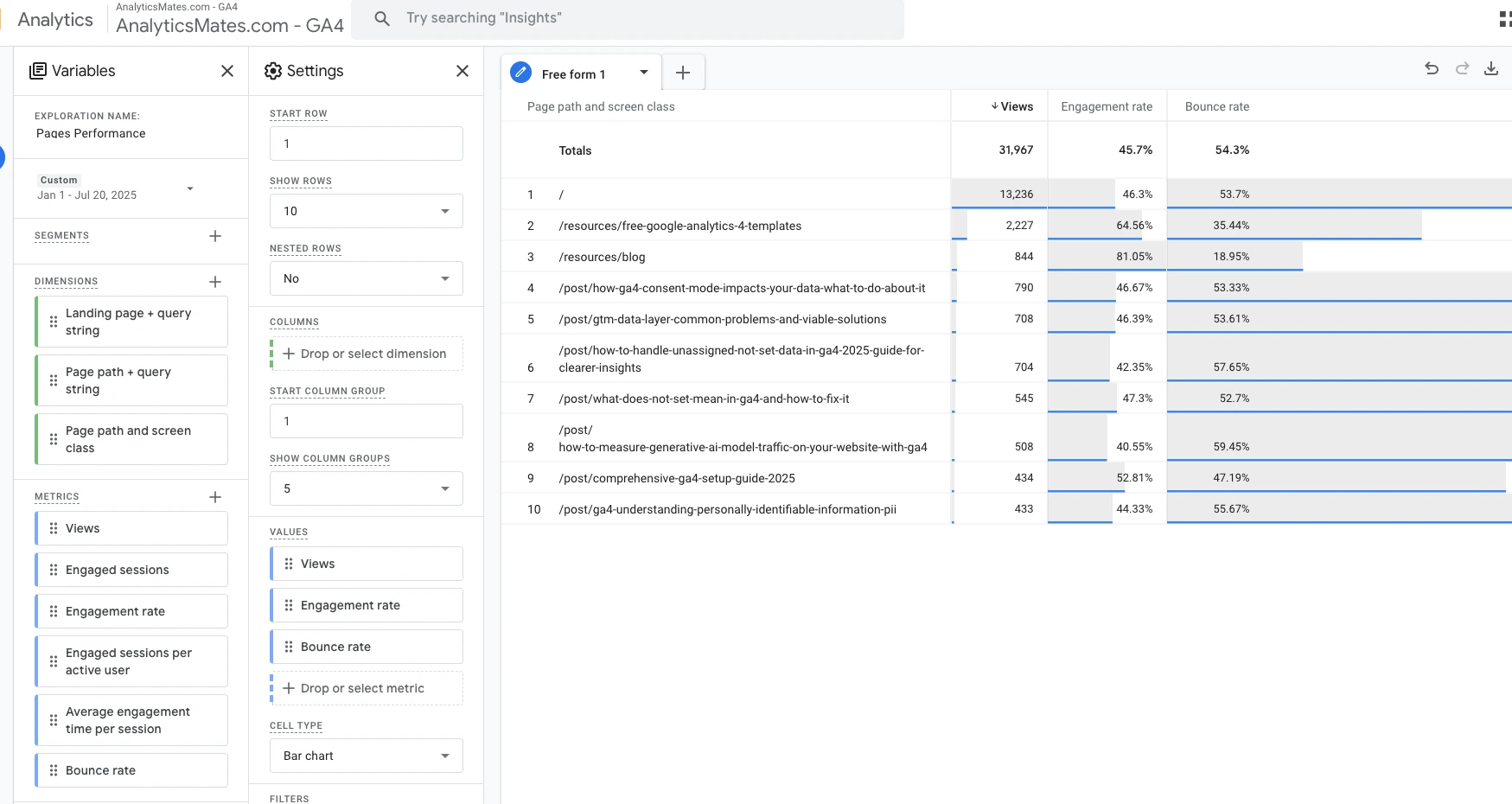Grab handle of Views value in Settings
The height and width of the screenshot is (804, 1512).
click(x=289, y=564)
